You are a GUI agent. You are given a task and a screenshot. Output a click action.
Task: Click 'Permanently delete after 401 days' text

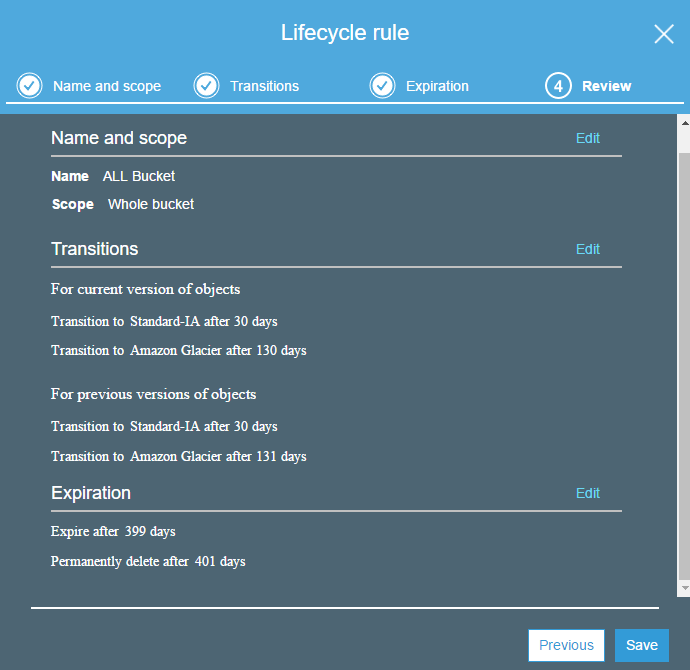pos(148,562)
